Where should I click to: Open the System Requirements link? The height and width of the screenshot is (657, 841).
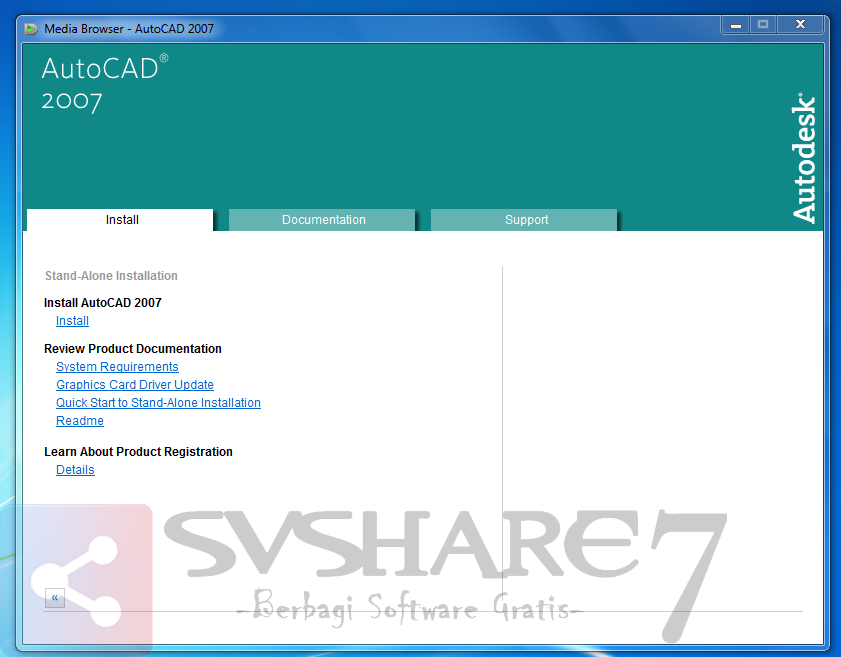[x=117, y=367]
